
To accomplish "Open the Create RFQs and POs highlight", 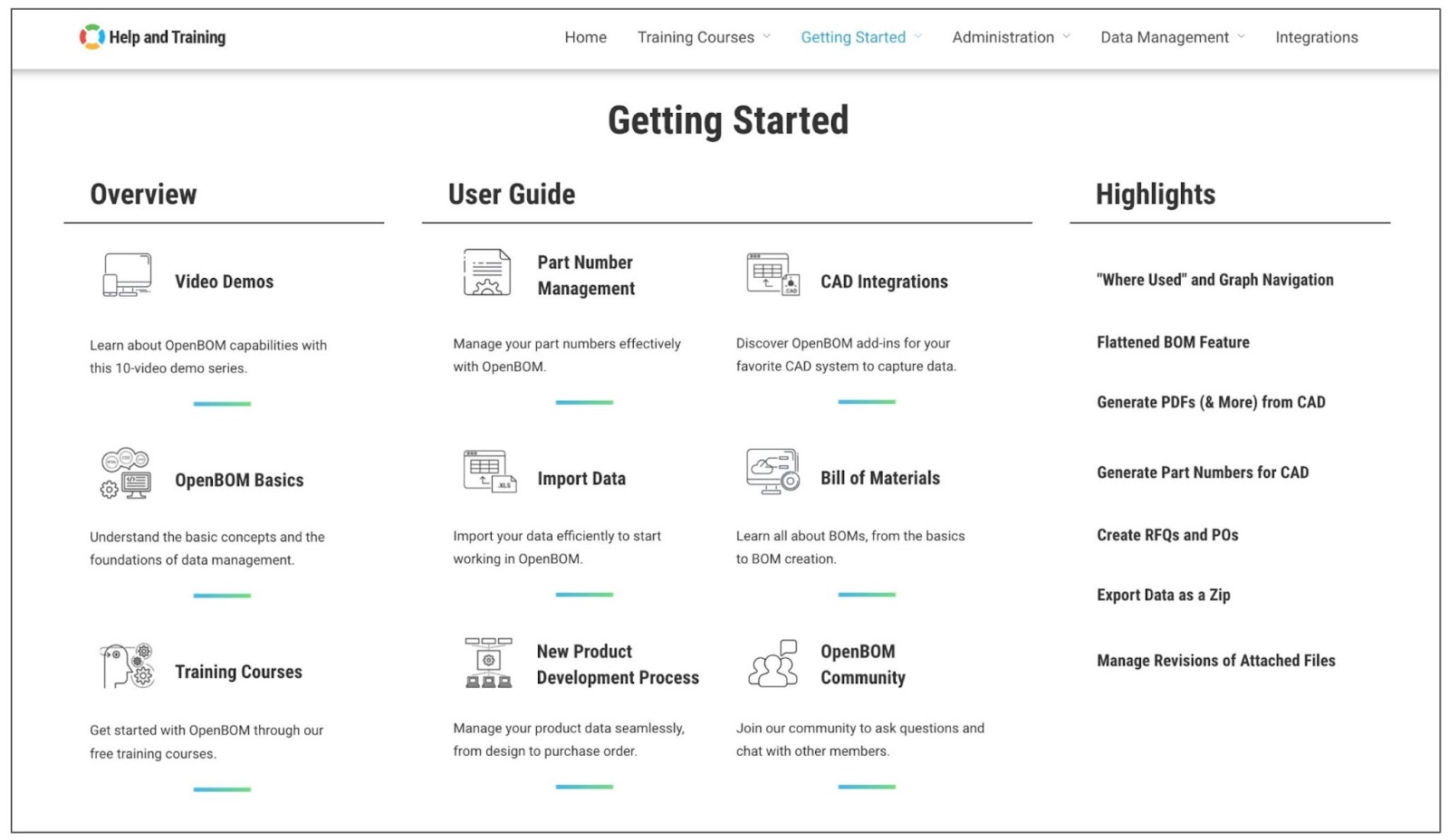I will pyautogui.click(x=1167, y=535).
